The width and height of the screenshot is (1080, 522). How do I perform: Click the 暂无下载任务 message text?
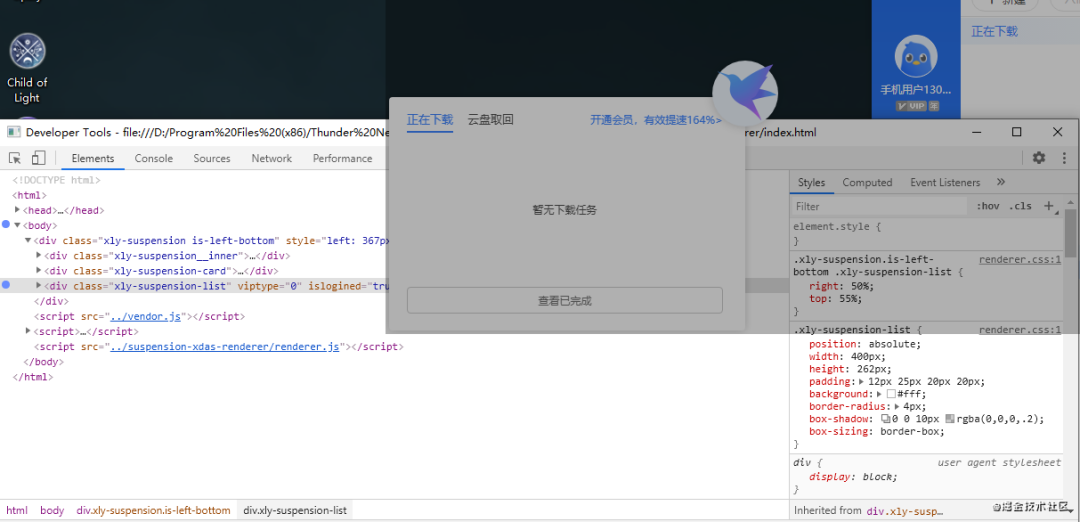565,210
